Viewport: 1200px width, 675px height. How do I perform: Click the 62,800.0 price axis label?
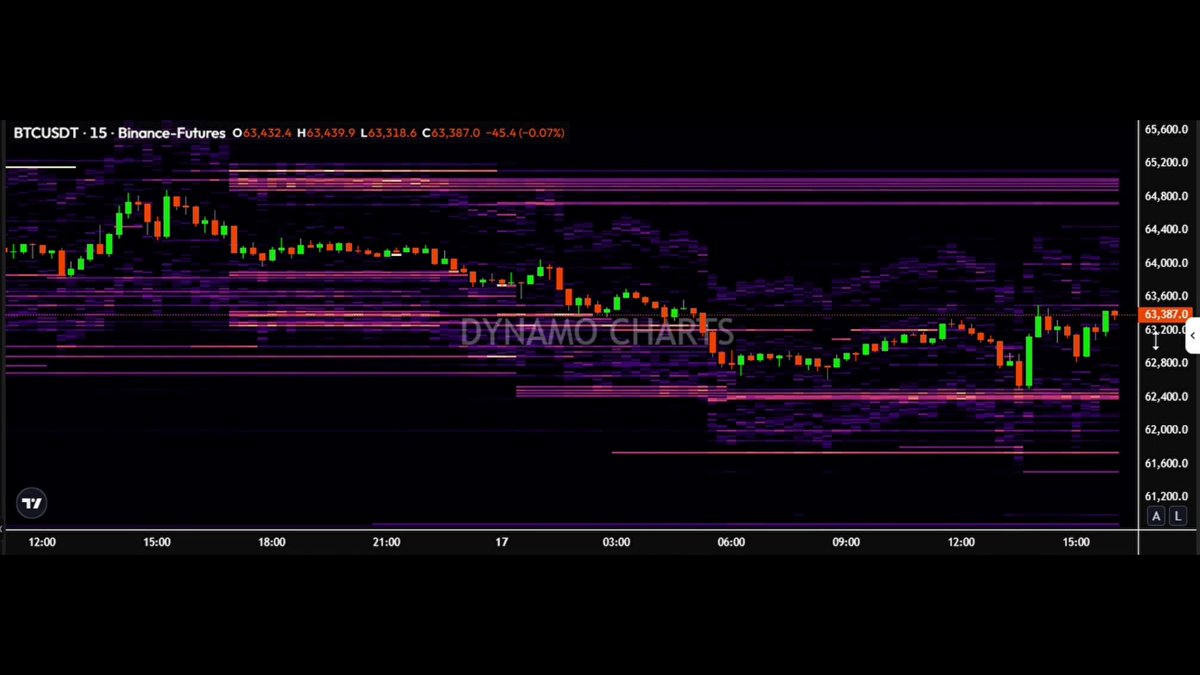1166,363
